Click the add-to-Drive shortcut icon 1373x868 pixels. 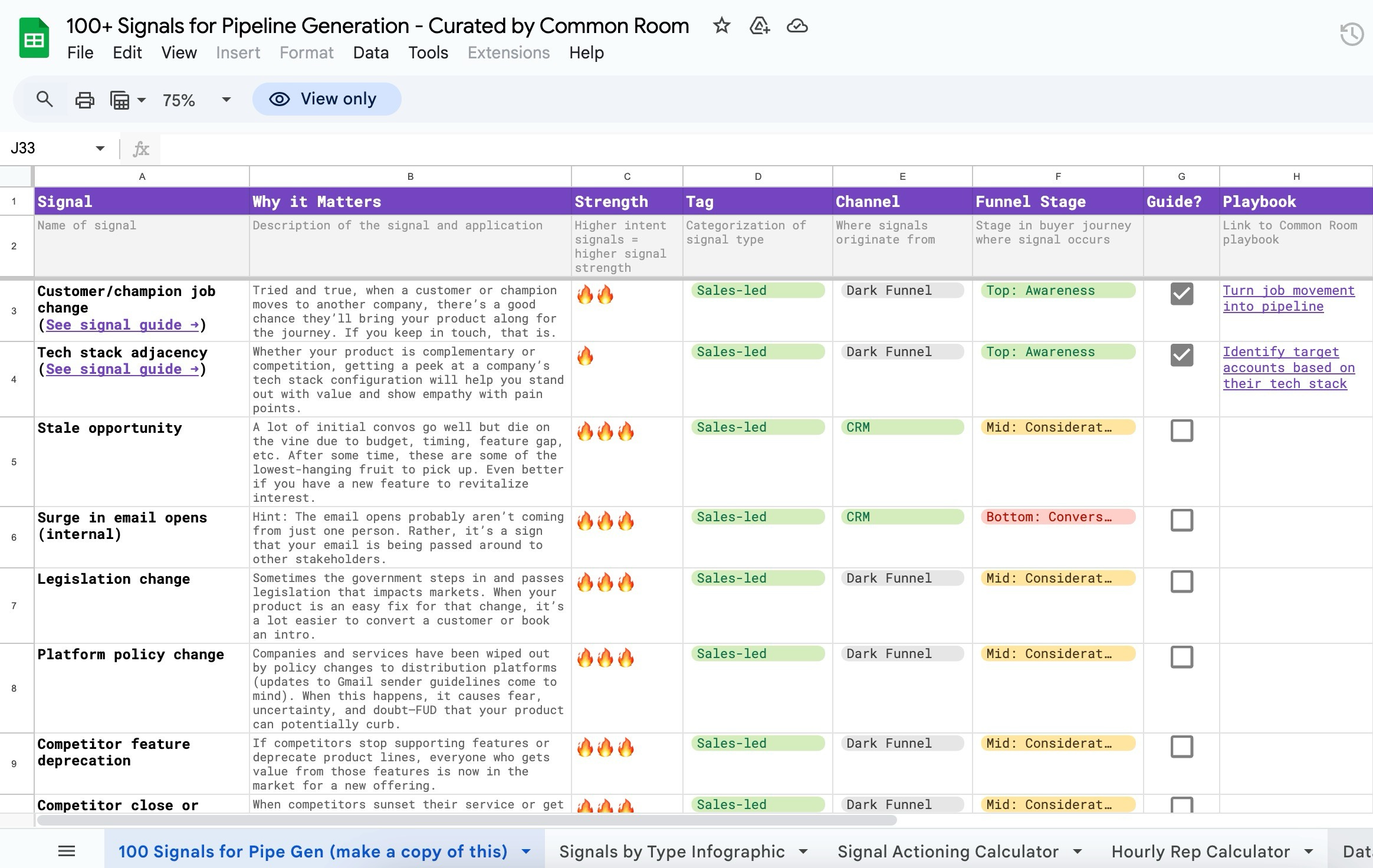(759, 26)
